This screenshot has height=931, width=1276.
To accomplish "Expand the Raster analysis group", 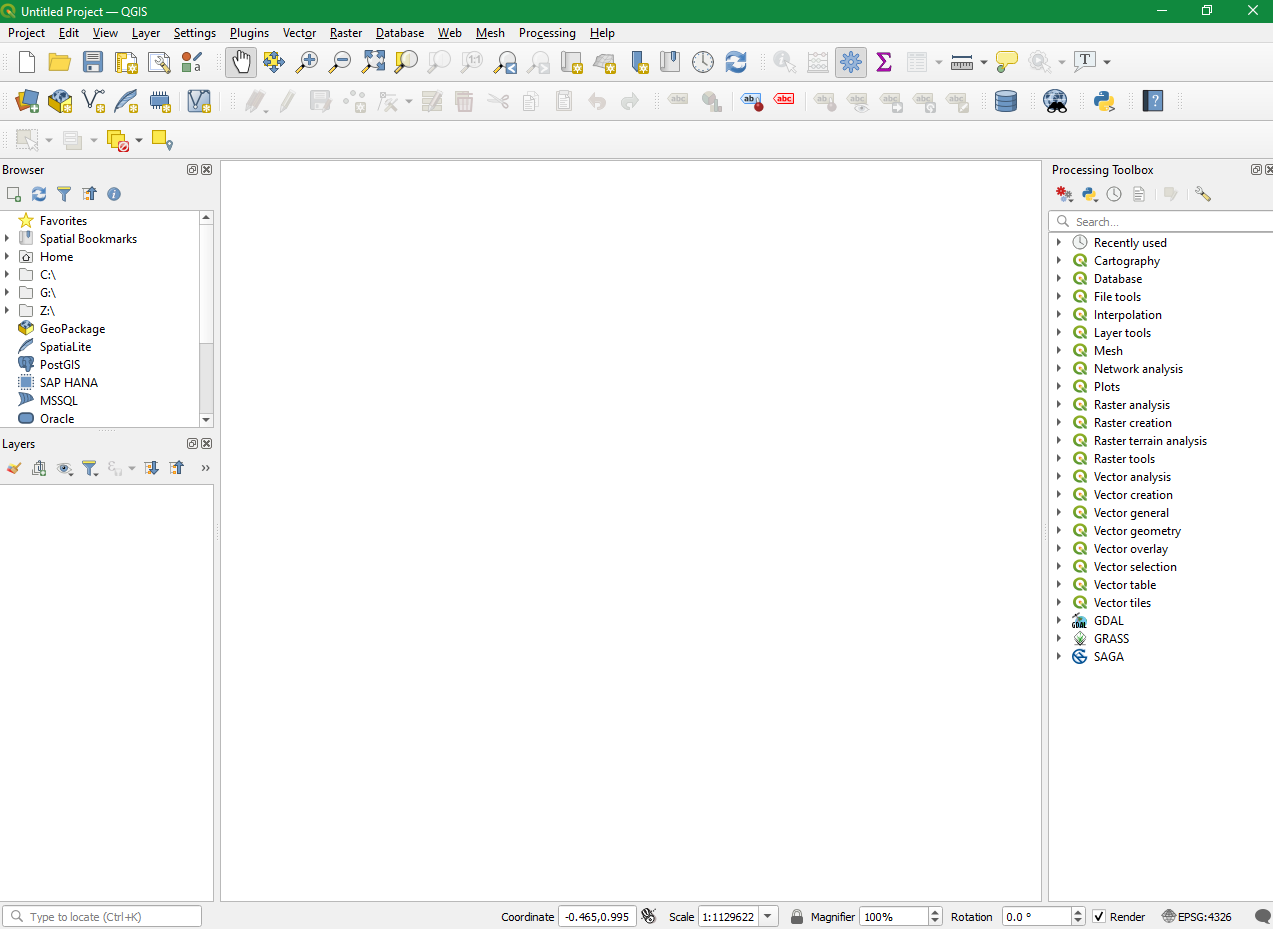I will pos(1059,405).
